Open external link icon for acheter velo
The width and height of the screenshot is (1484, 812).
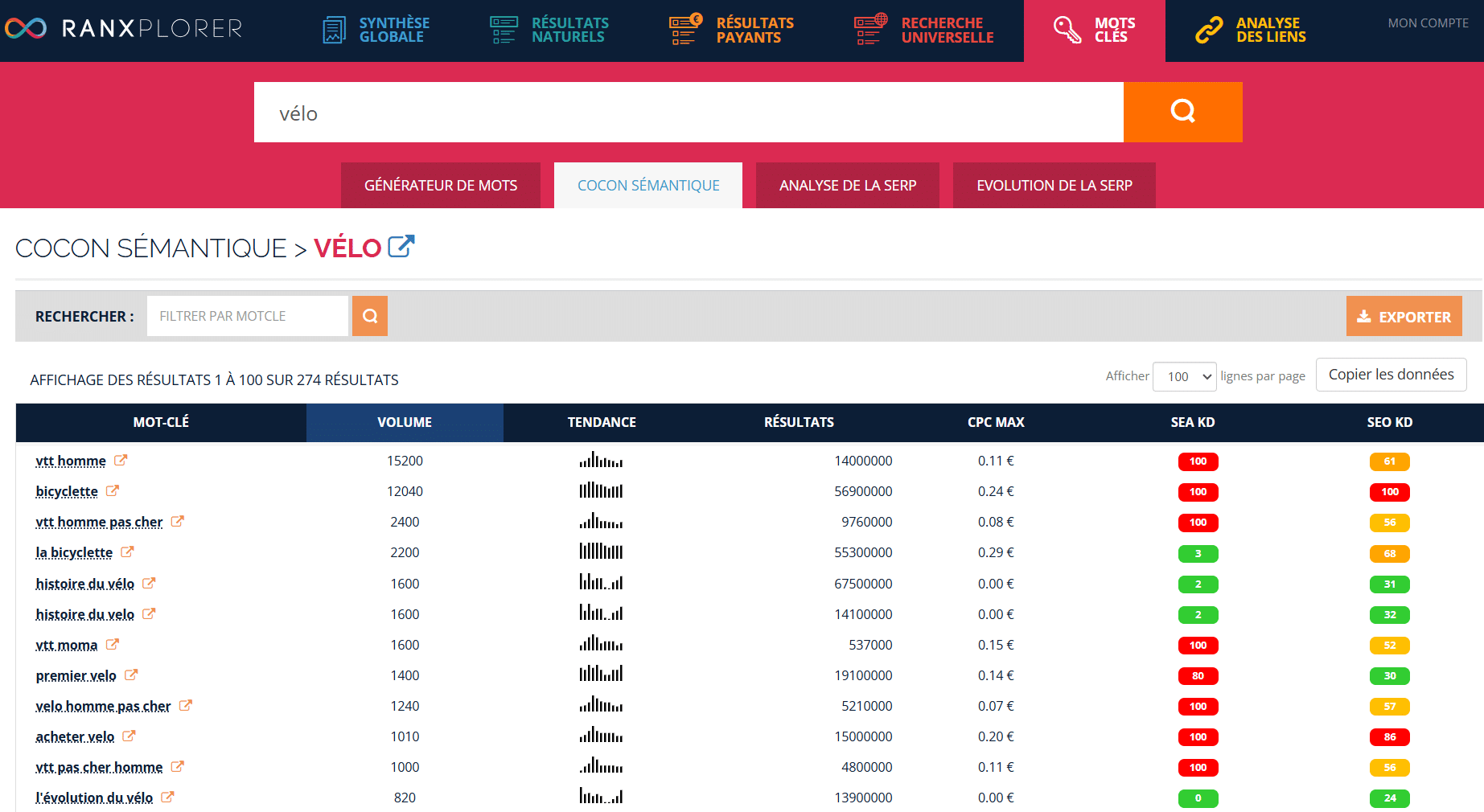(x=129, y=736)
